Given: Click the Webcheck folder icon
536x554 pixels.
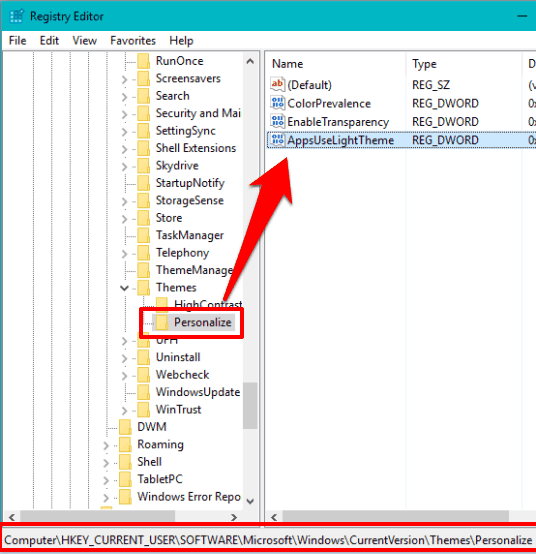Looking at the screenshot, I should tap(144, 375).
